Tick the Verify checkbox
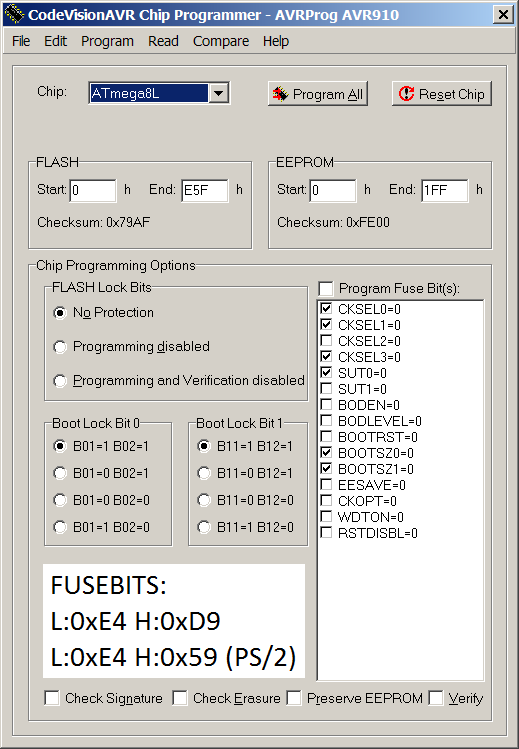This screenshot has width=519, height=749. click(x=436, y=698)
